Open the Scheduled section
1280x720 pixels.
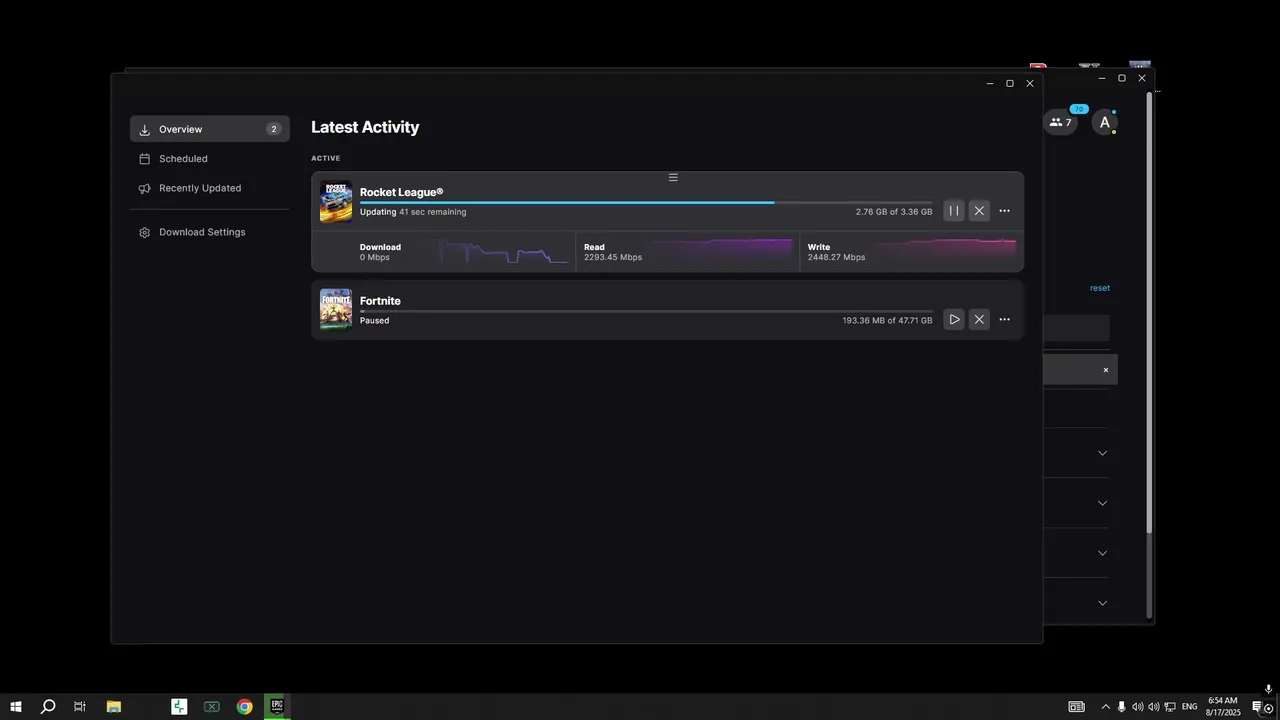pos(210,158)
